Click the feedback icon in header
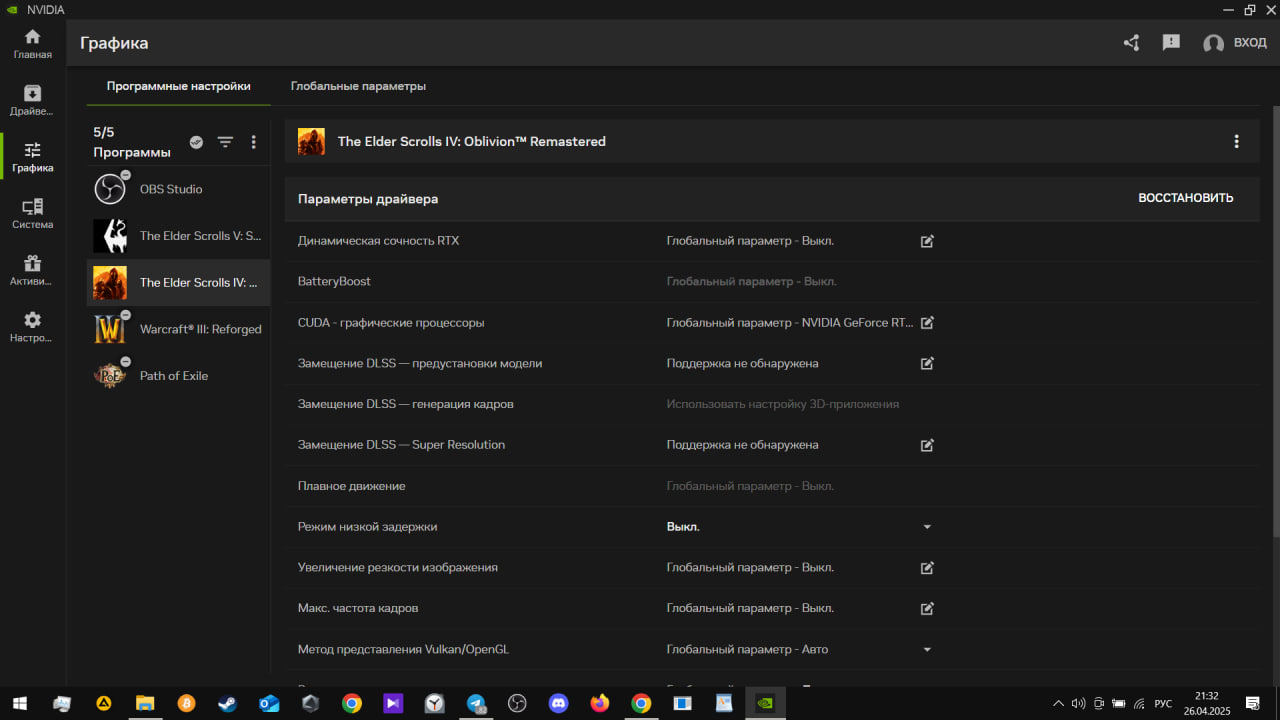The image size is (1280, 720). pyautogui.click(x=1171, y=43)
